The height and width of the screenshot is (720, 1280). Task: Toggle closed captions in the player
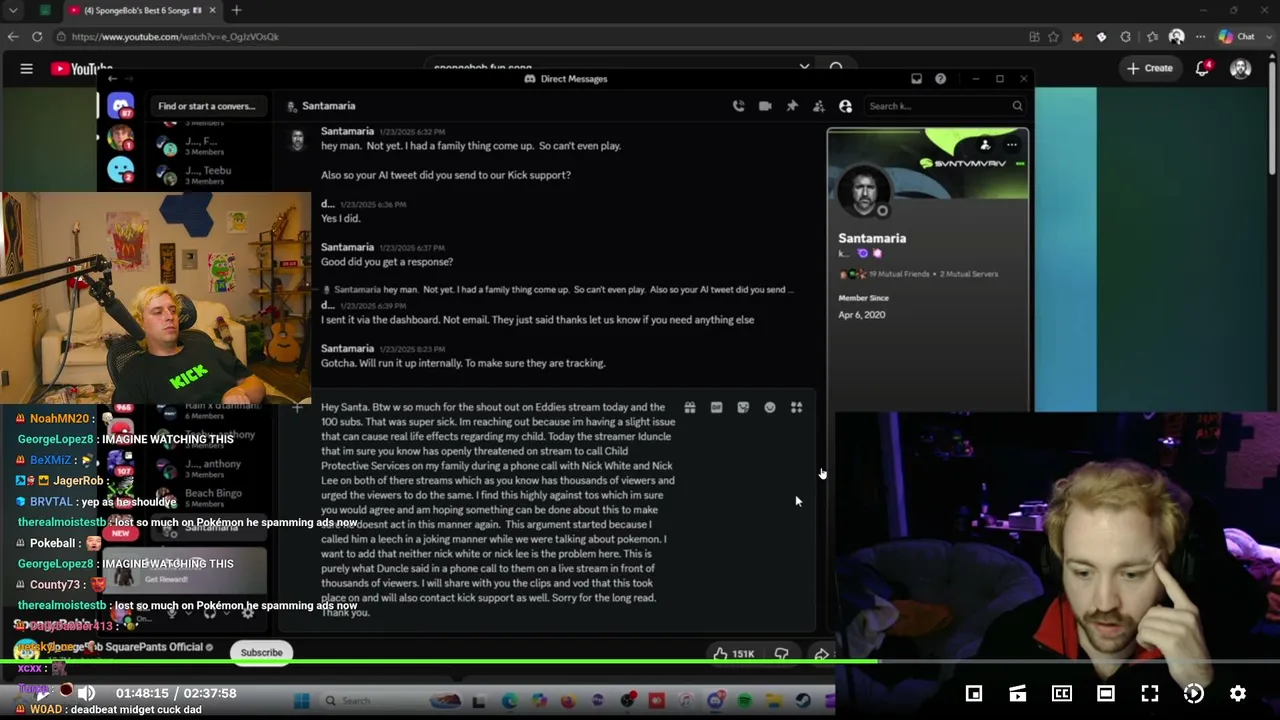[1062, 693]
